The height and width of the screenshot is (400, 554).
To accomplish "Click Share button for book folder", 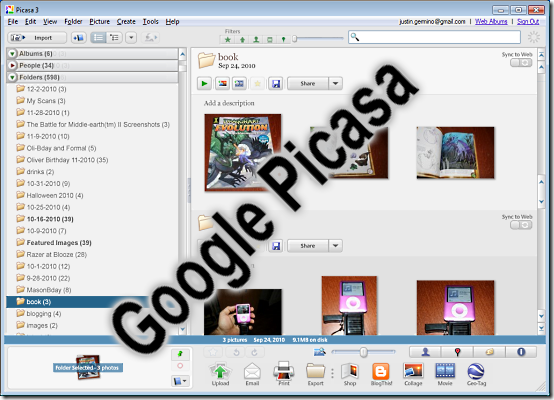I will coord(308,84).
